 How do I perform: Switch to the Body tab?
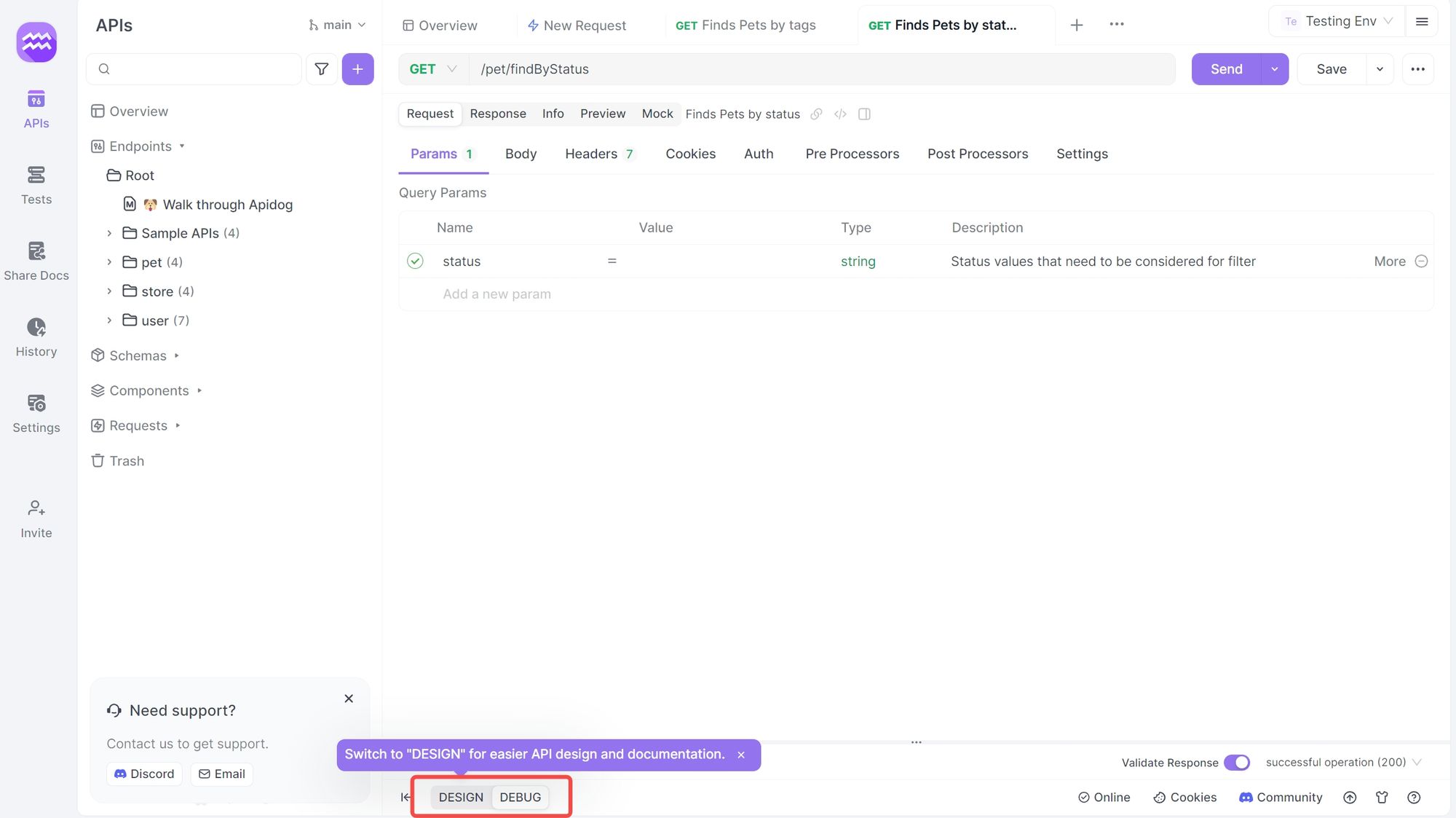pos(521,154)
